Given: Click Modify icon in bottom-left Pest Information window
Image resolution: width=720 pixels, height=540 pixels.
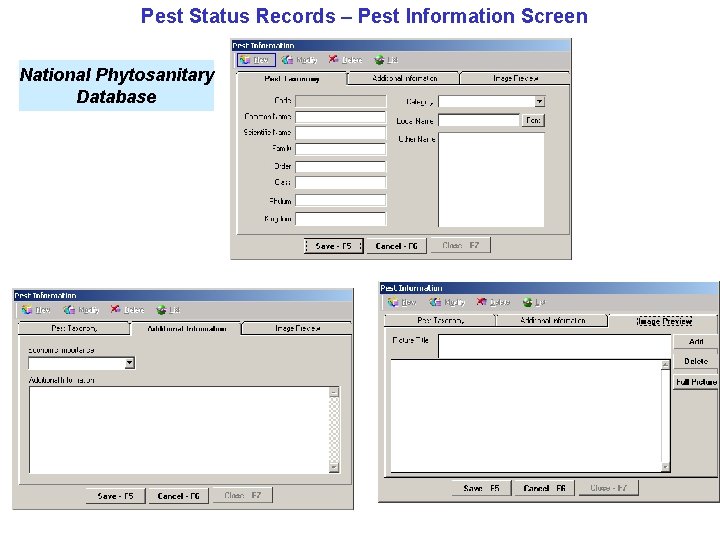Looking at the screenshot, I should [x=81, y=310].
